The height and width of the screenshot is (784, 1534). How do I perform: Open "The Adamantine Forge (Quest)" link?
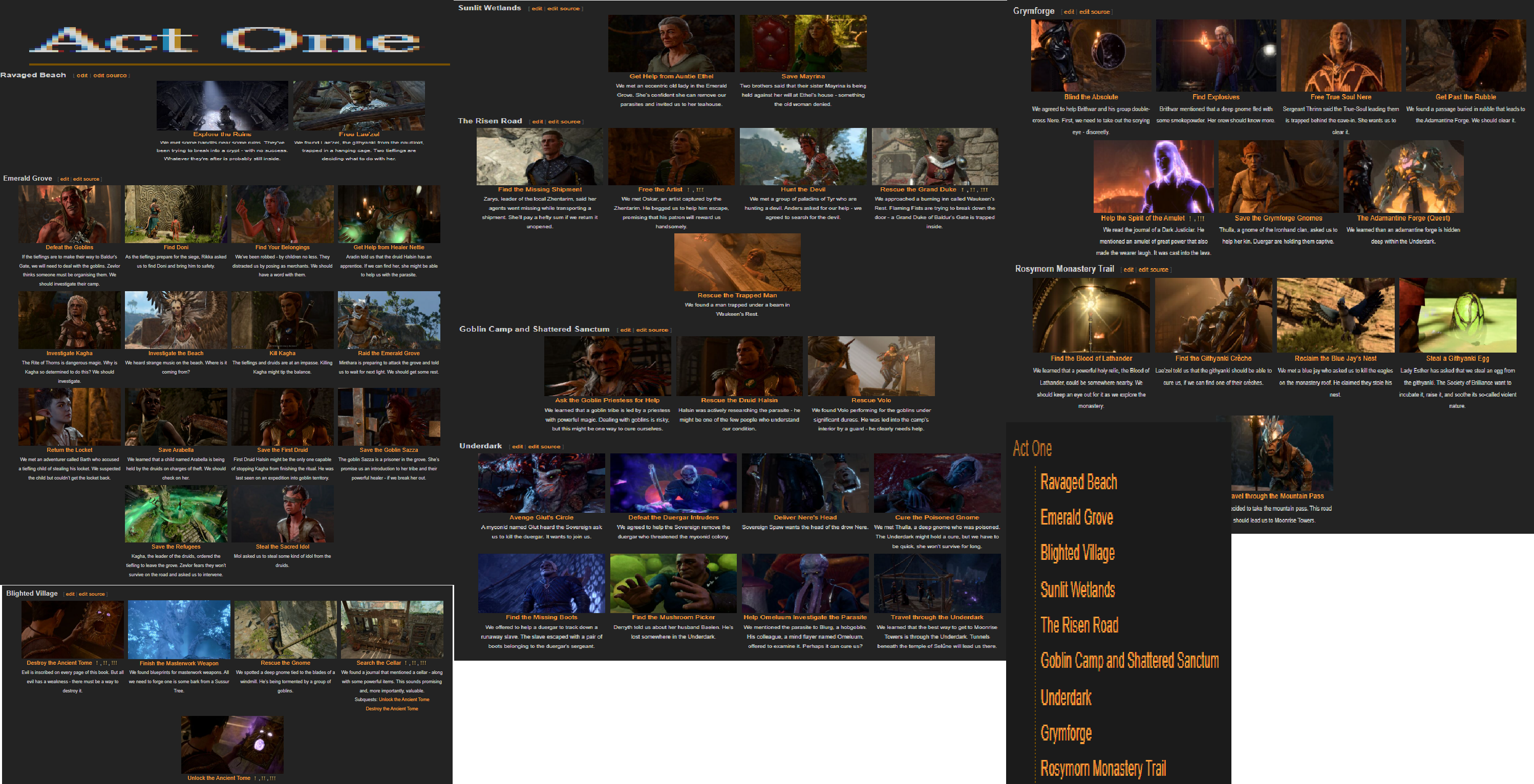1403,219
